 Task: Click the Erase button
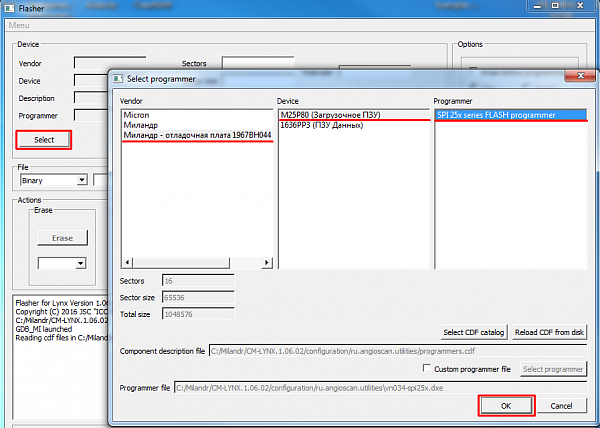pos(62,238)
